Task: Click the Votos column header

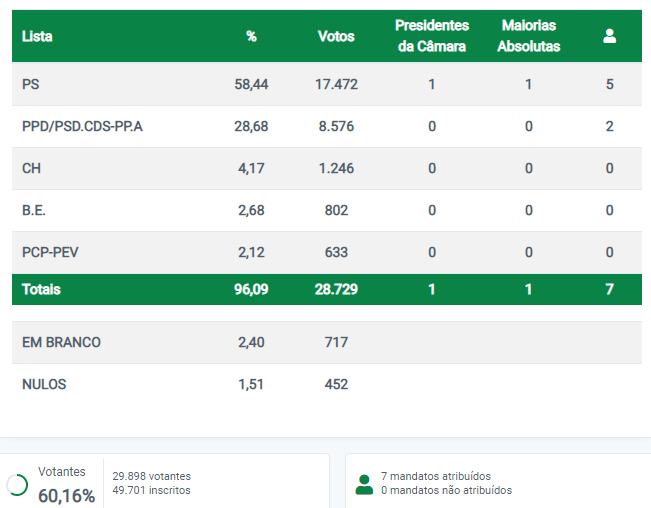Action: (336, 37)
